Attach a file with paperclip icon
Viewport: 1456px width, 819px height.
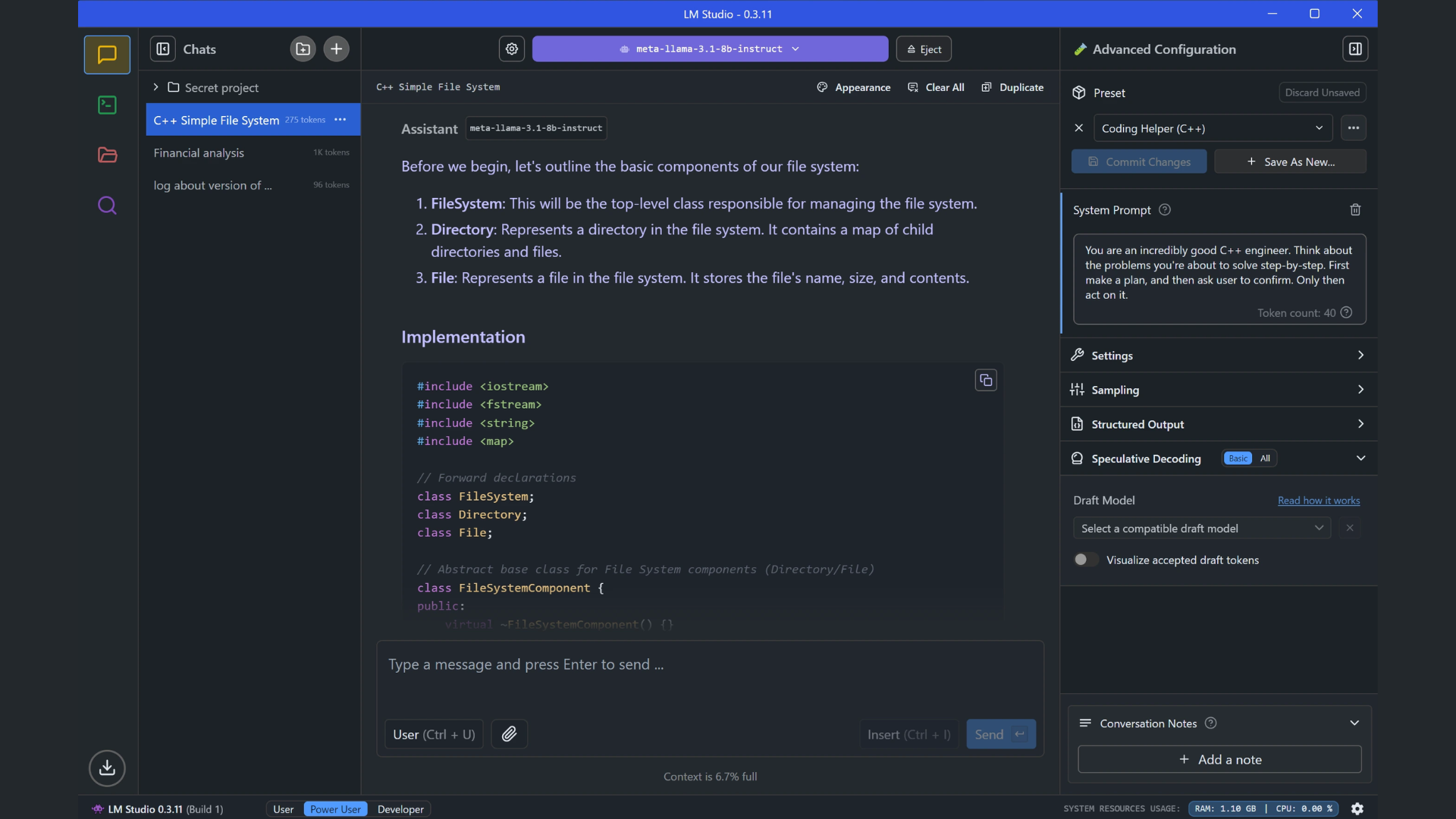click(x=510, y=734)
